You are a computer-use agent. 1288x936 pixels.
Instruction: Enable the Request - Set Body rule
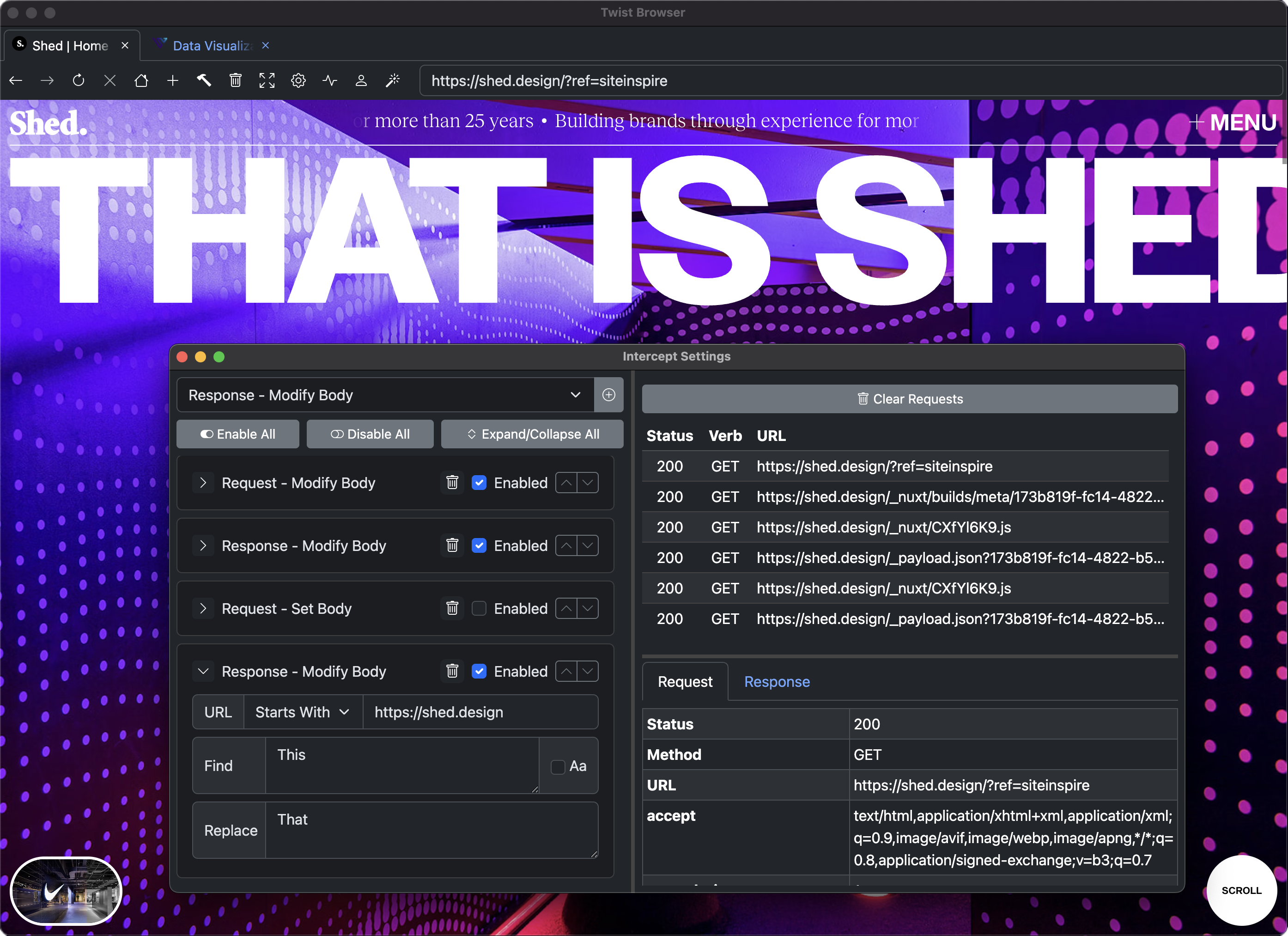tap(480, 608)
